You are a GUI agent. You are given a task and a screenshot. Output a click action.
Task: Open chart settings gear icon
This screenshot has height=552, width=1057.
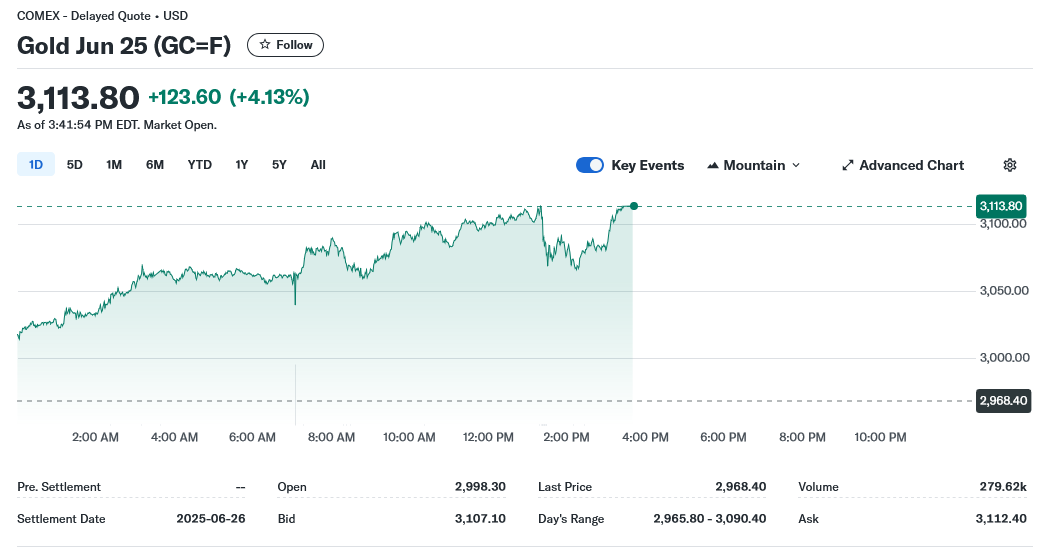tap(1010, 165)
